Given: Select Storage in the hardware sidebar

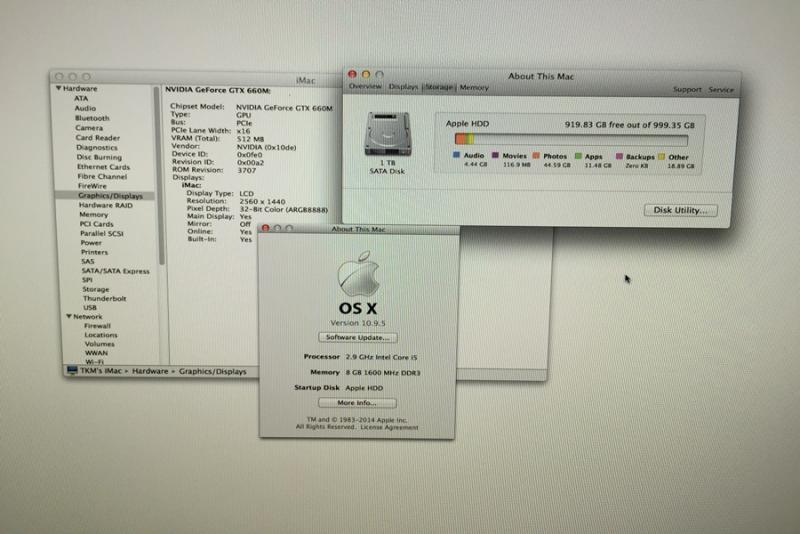Looking at the screenshot, I should pyautogui.click(x=96, y=289).
